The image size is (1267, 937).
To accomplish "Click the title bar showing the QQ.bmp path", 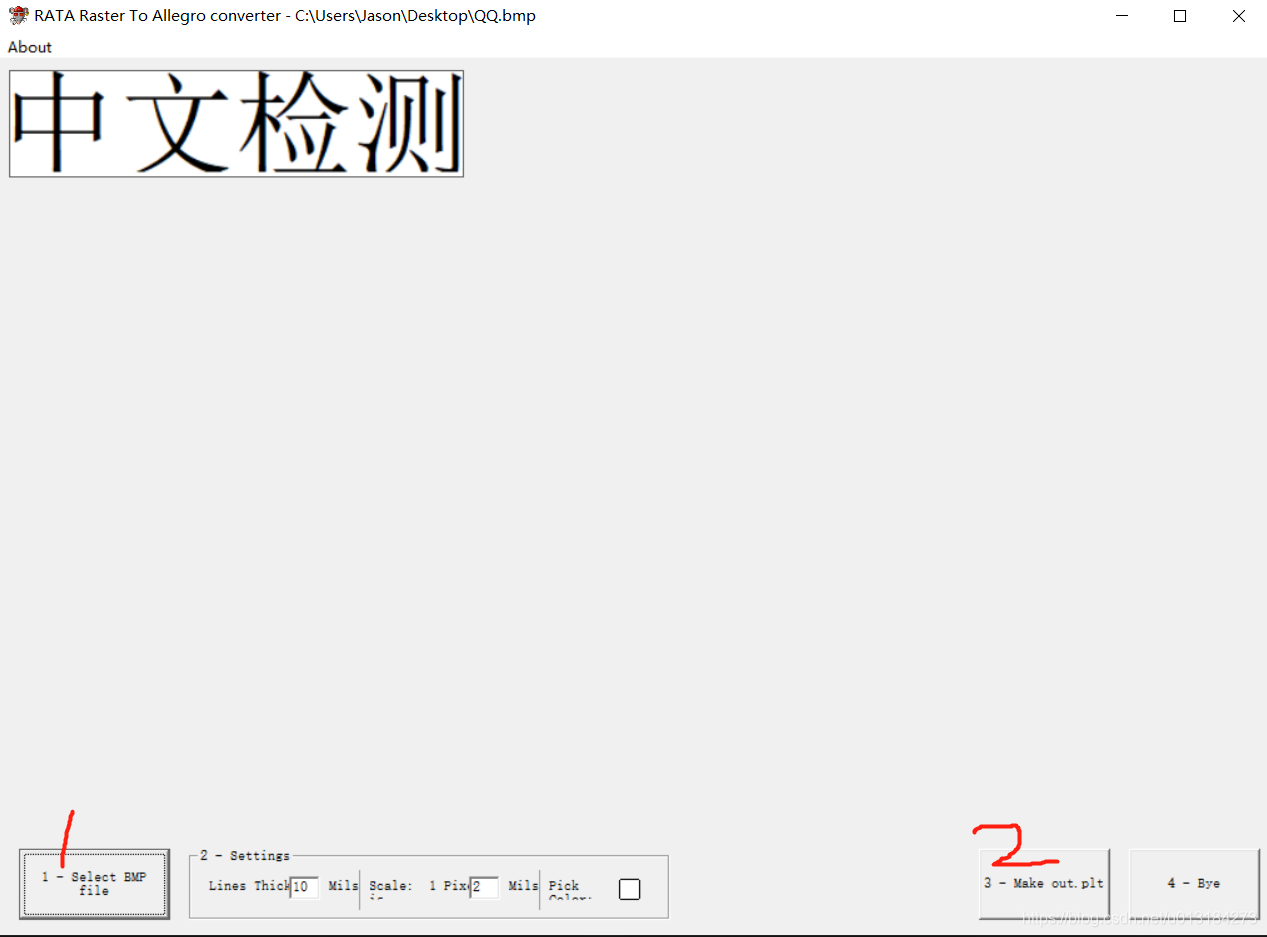I will [x=600, y=16].
